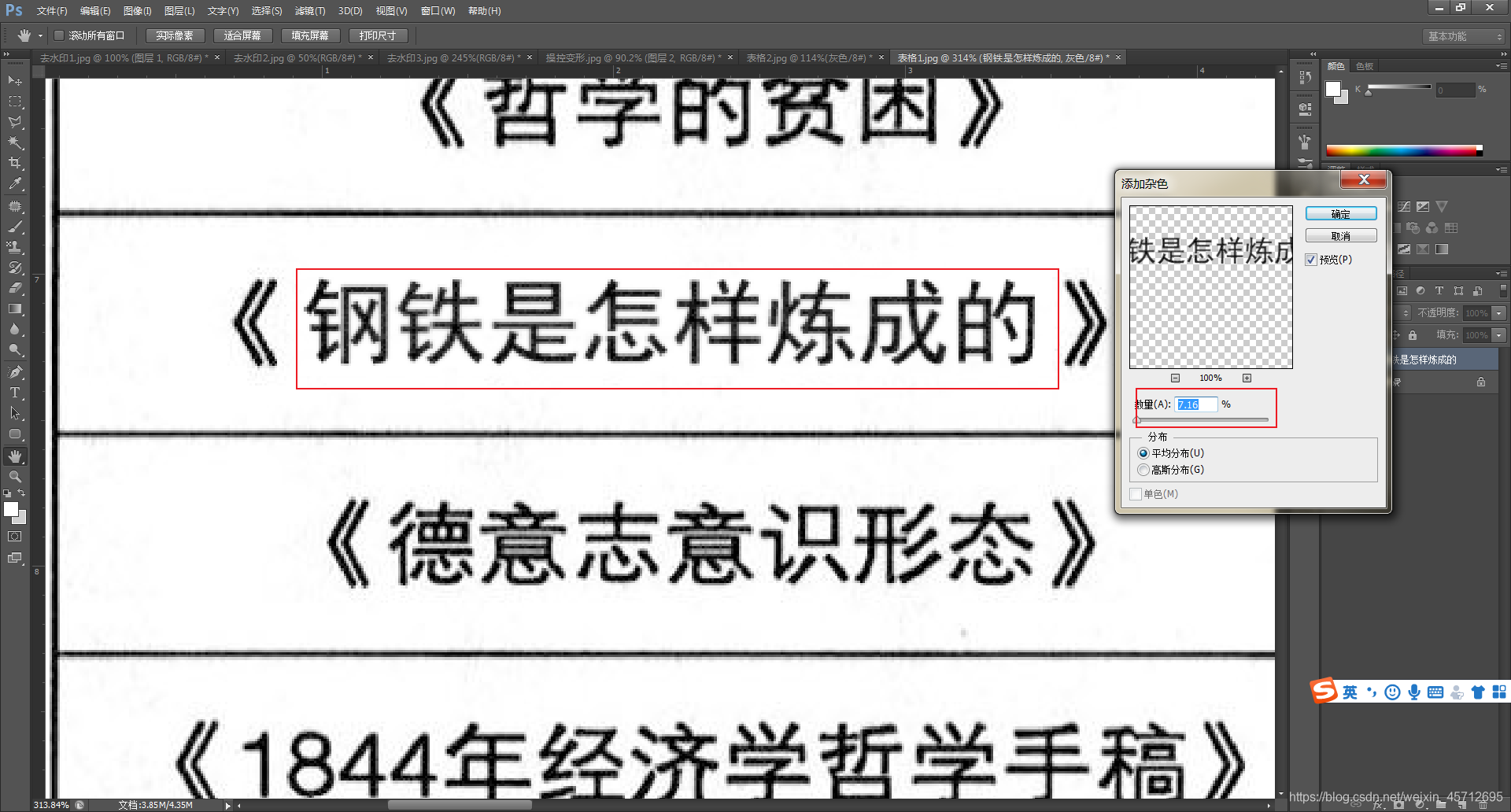Select the Blur tool
Viewport: 1511px width, 812px height.
[x=14, y=329]
